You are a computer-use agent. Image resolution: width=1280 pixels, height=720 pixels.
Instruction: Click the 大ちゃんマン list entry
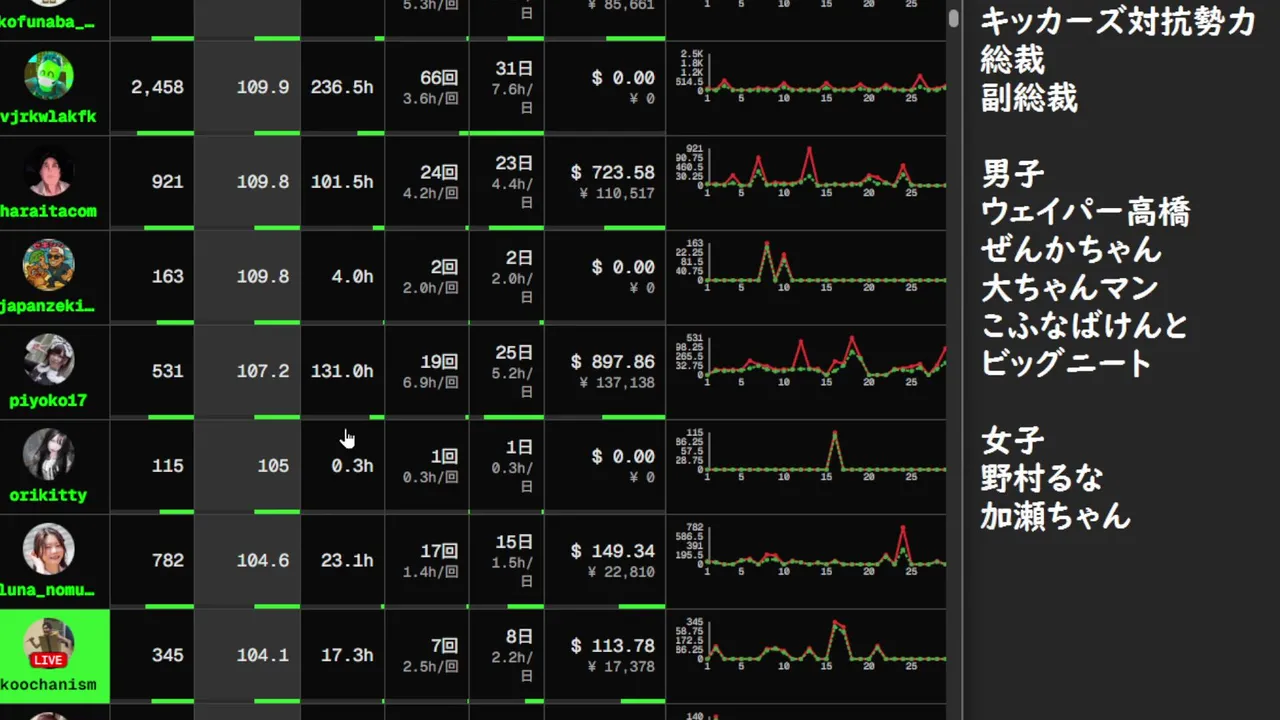point(1069,288)
